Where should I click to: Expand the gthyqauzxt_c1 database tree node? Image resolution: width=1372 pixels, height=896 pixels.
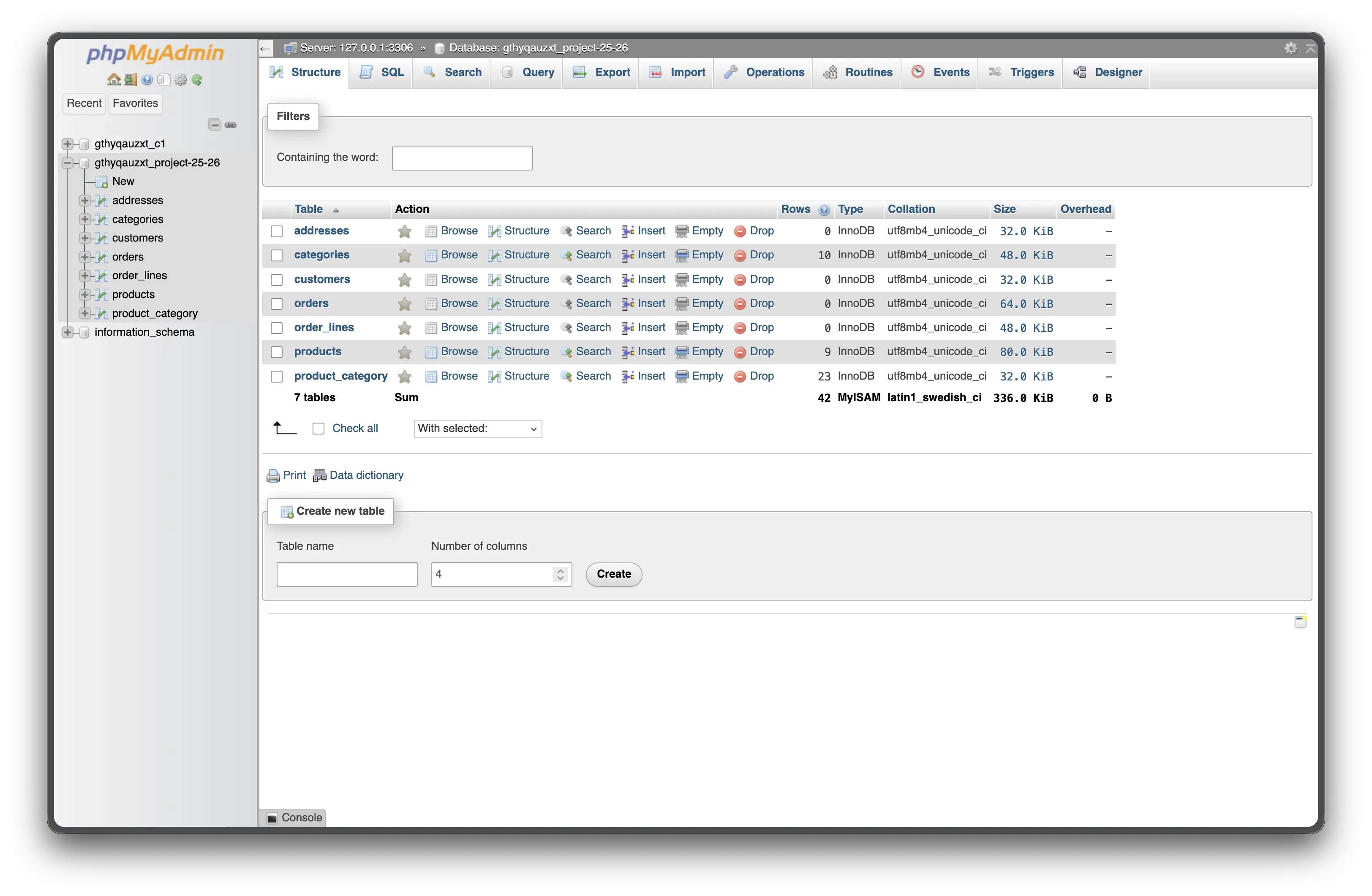click(x=68, y=144)
